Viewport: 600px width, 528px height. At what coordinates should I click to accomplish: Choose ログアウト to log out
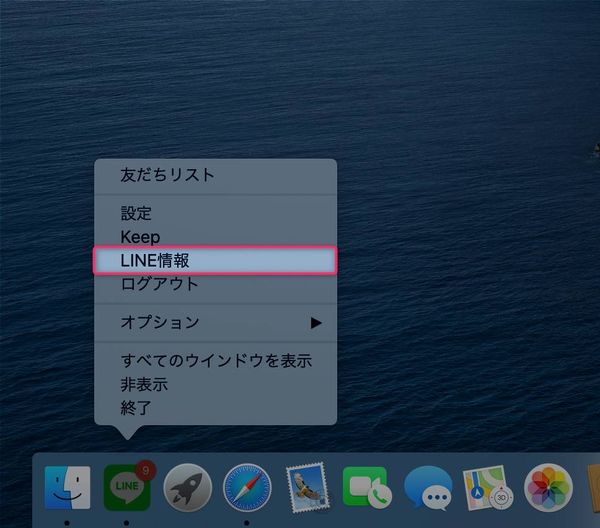tap(215, 284)
